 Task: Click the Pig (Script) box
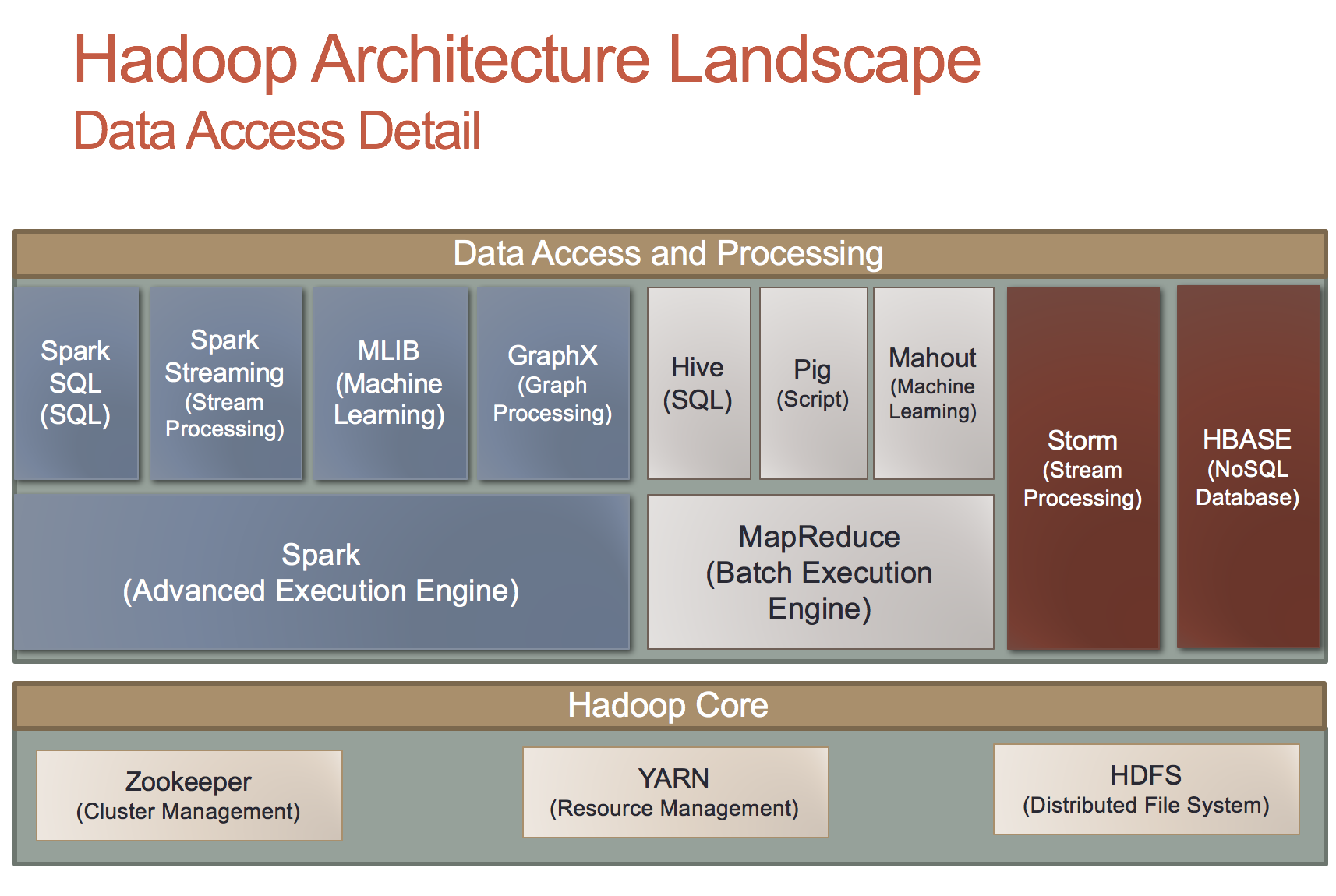[x=813, y=383]
